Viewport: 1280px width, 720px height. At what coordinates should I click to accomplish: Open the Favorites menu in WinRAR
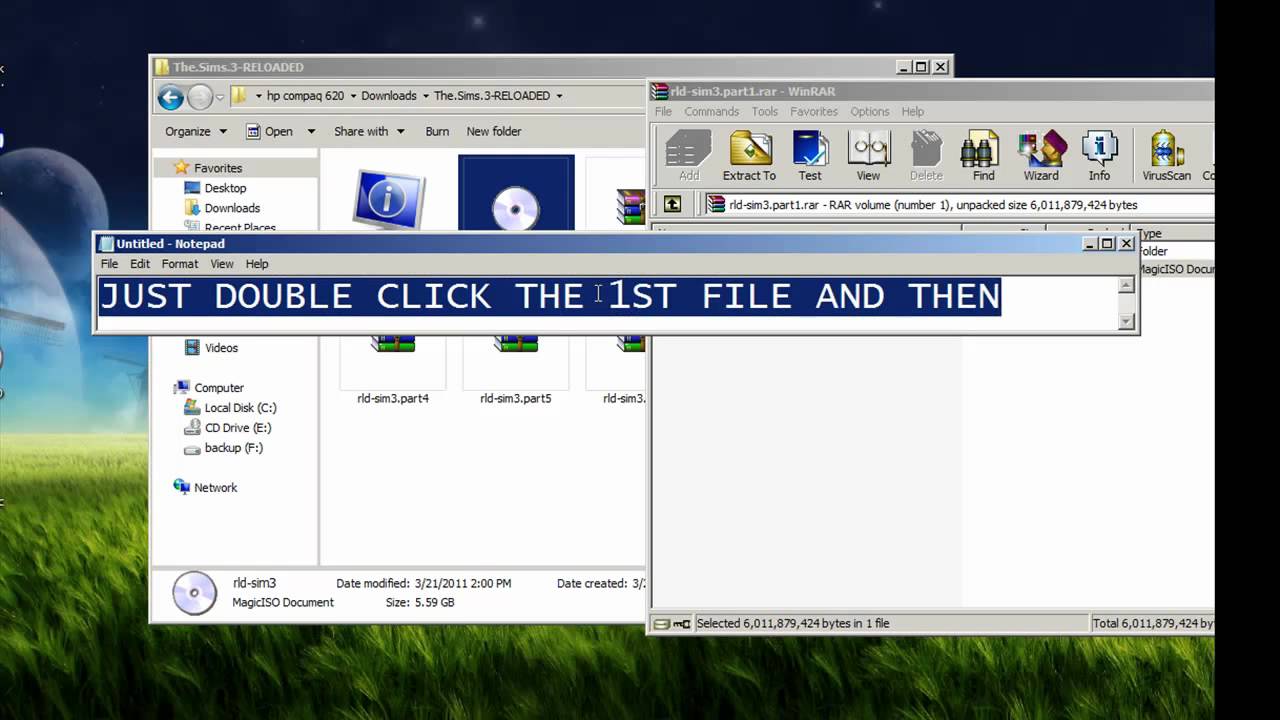pyautogui.click(x=814, y=112)
